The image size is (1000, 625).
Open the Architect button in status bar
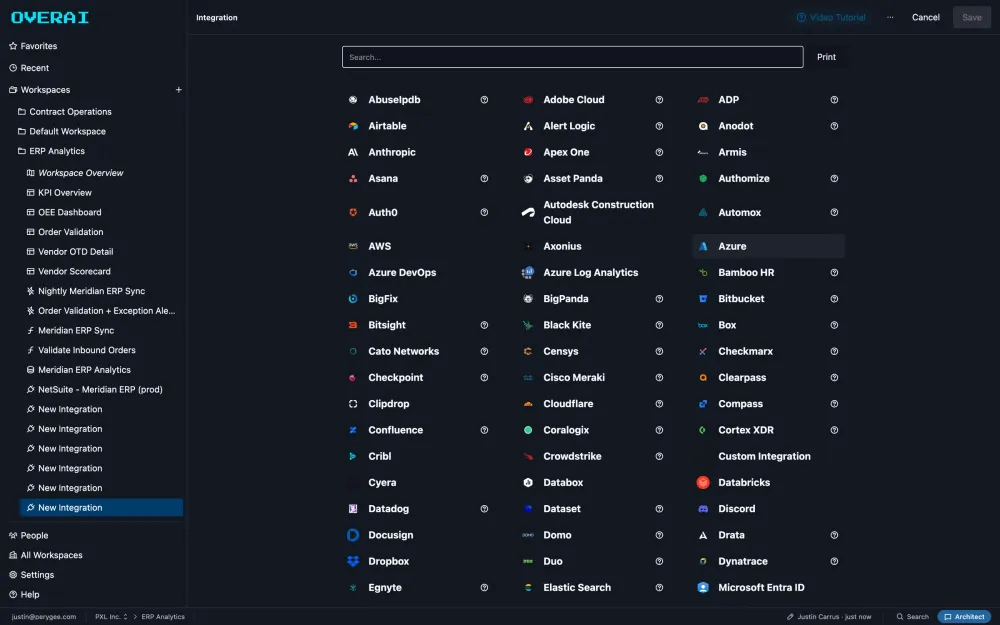pyautogui.click(x=964, y=617)
